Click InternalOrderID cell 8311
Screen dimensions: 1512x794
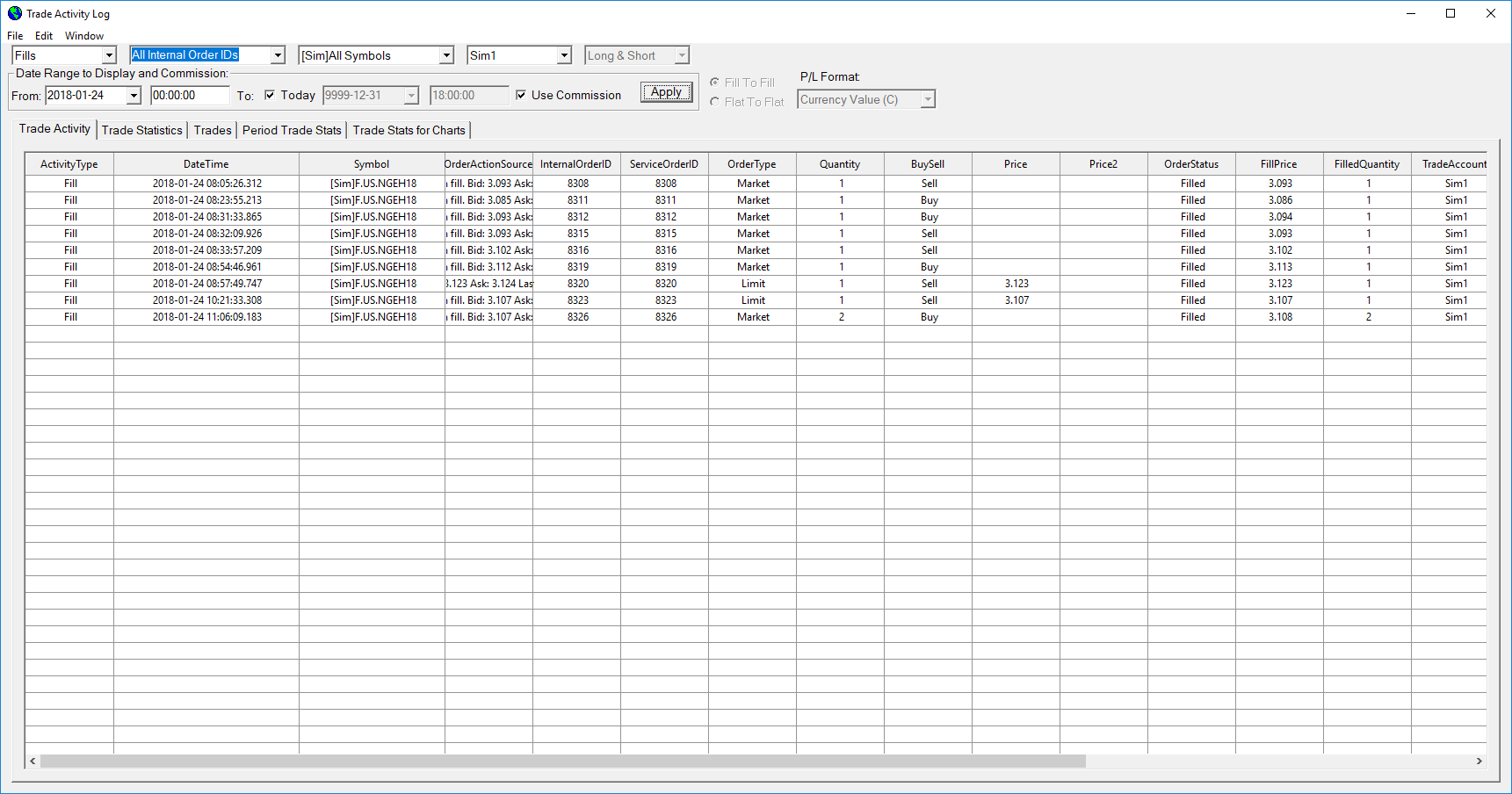577,200
